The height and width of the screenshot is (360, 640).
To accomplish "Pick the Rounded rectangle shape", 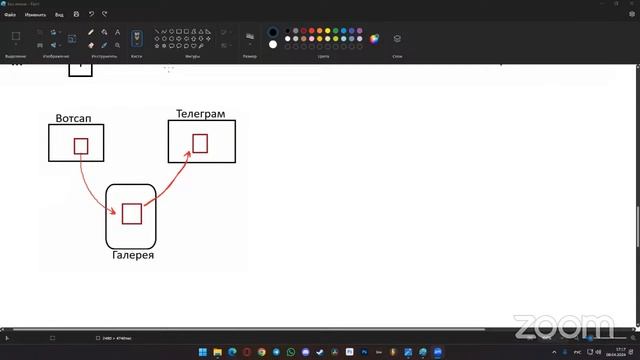I will pyautogui.click(x=186, y=31).
